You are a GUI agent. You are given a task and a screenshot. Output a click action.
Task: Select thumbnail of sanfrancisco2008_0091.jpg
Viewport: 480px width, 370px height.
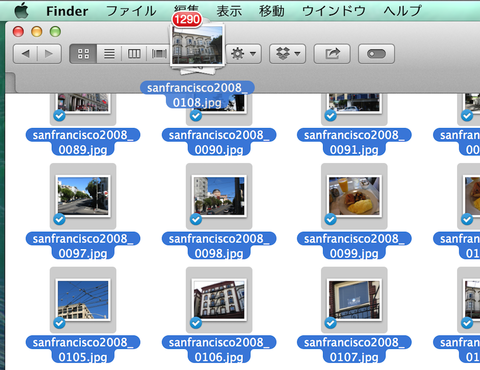click(x=354, y=103)
